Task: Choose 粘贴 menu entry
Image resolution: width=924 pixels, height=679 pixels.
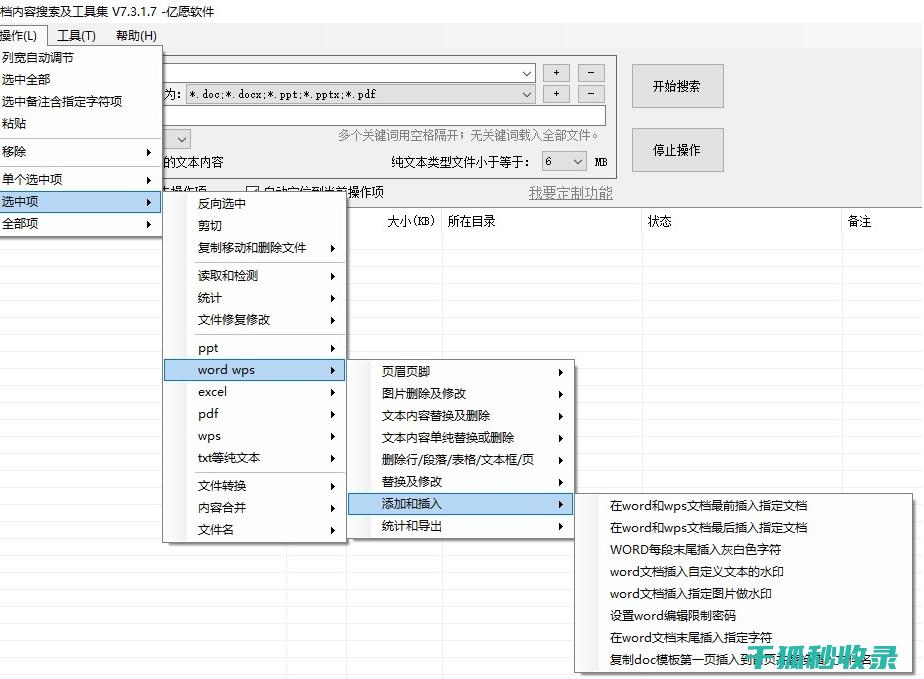Action: click(x=80, y=124)
